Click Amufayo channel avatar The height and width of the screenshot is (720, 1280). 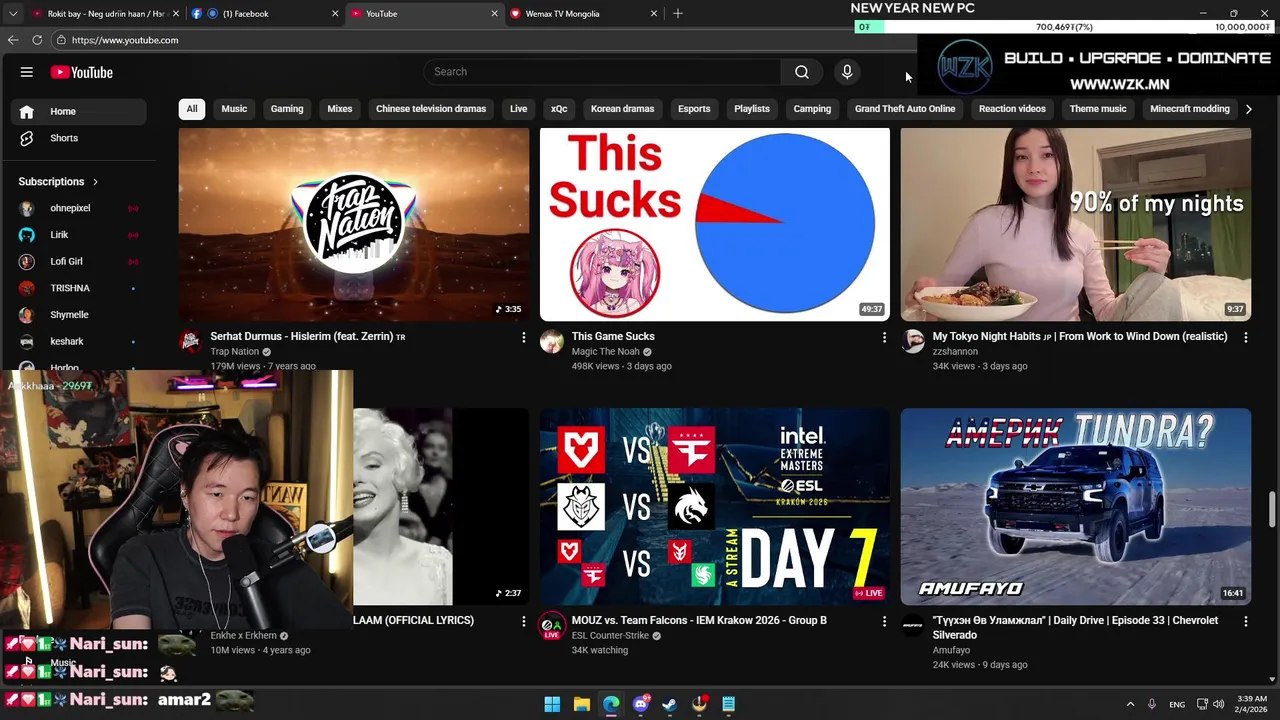coord(912,626)
